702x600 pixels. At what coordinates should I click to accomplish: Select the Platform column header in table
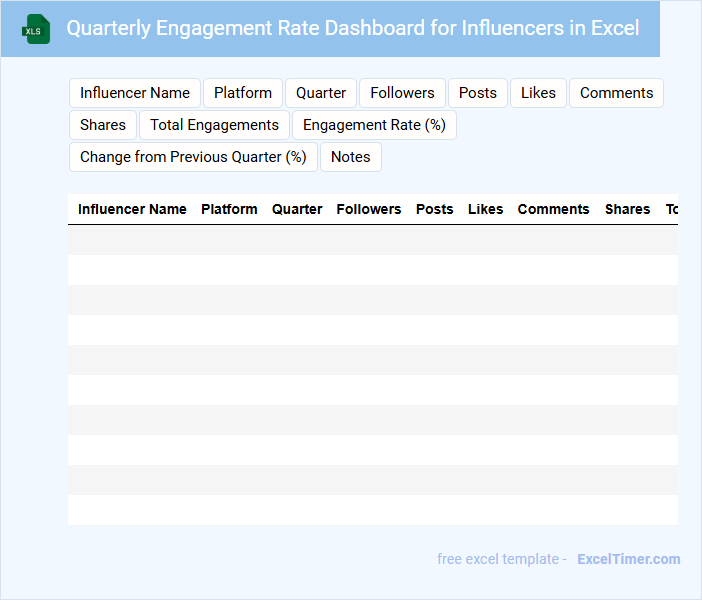click(229, 209)
